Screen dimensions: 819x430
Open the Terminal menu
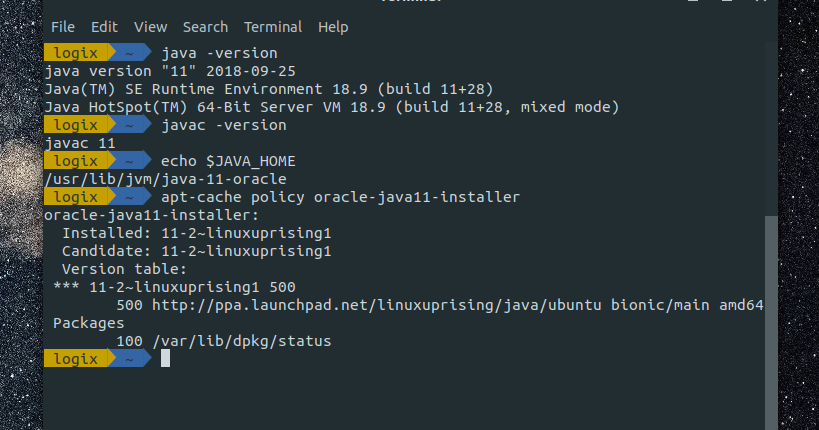(272, 27)
